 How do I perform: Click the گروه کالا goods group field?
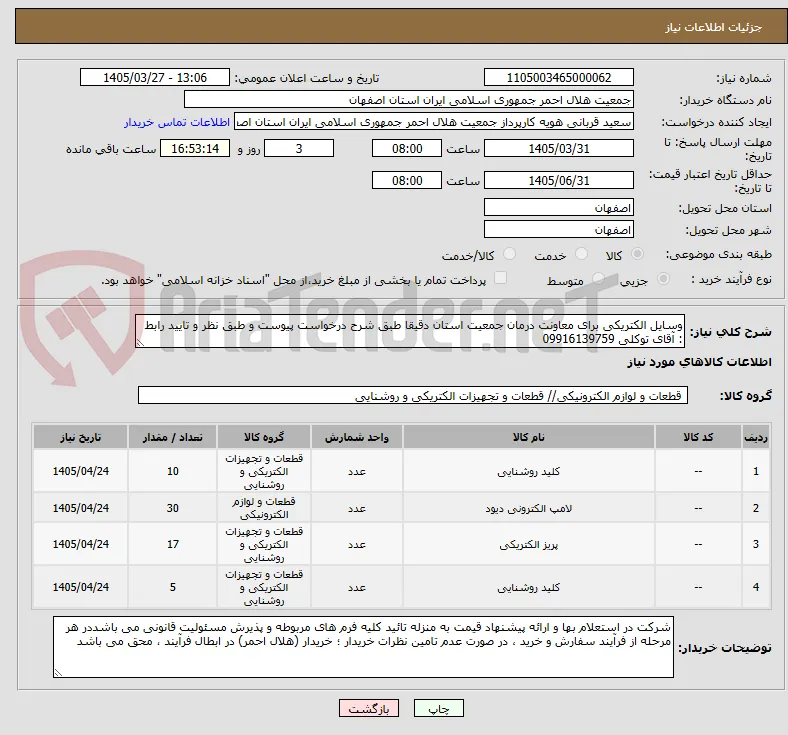coord(413,395)
